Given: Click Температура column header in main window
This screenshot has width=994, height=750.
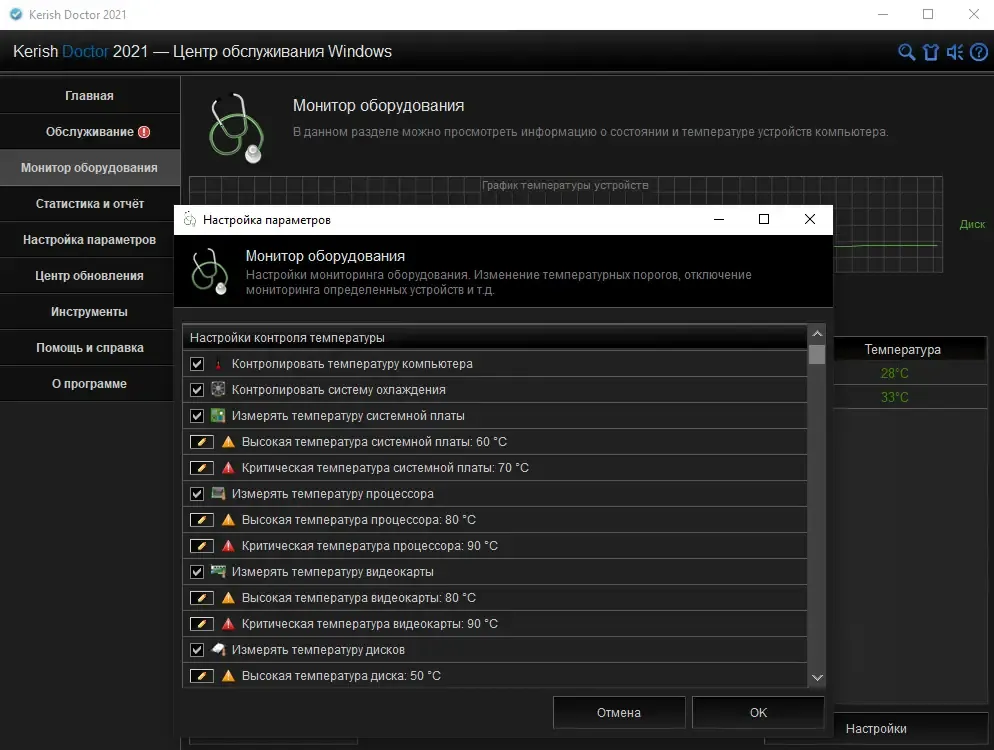Looking at the screenshot, I should (x=903, y=349).
